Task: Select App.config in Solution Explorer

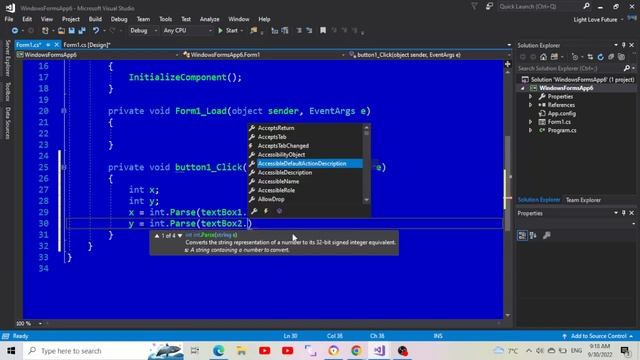Action: 562,113
